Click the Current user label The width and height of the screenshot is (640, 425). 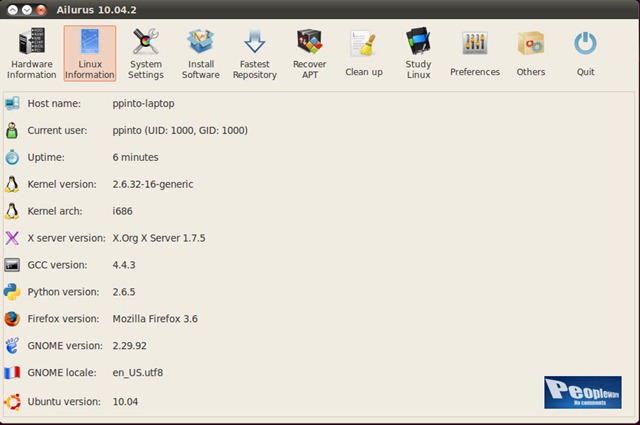click(x=58, y=131)
